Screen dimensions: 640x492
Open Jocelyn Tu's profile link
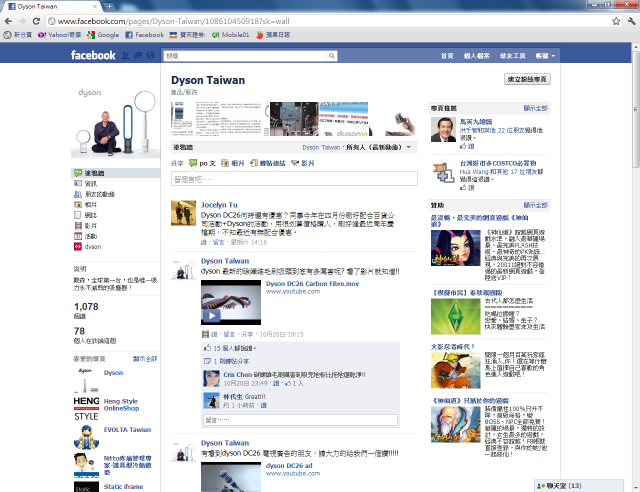(219, 205)
